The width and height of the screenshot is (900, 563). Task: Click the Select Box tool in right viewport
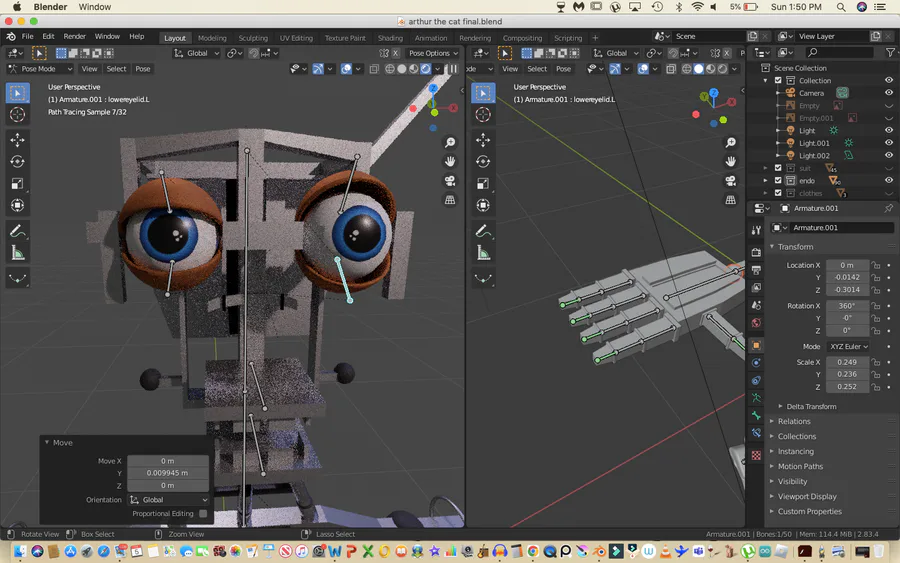pyautogui.click(x=483, y=93)
